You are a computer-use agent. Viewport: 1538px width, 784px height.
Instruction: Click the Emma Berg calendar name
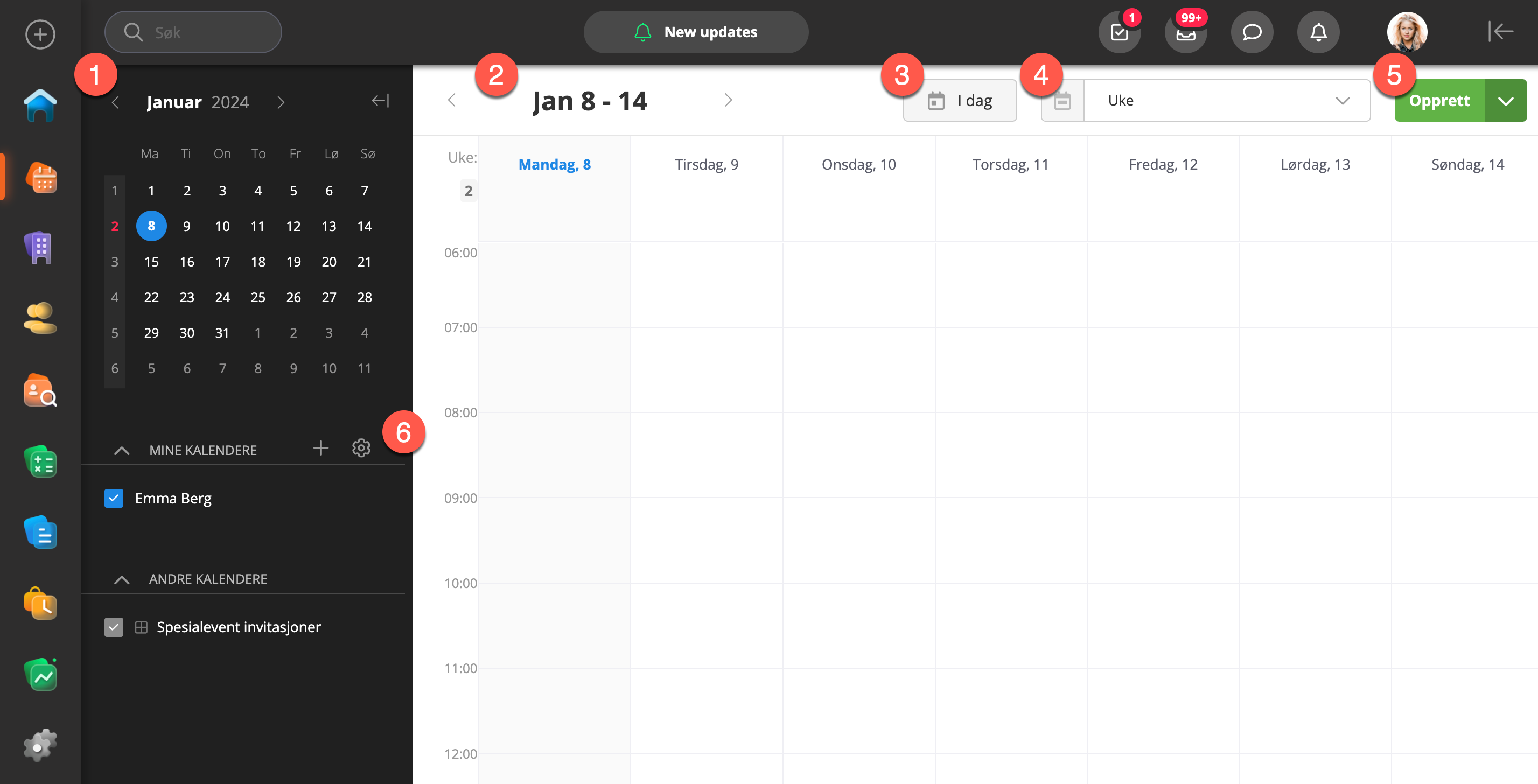[173, 499]
